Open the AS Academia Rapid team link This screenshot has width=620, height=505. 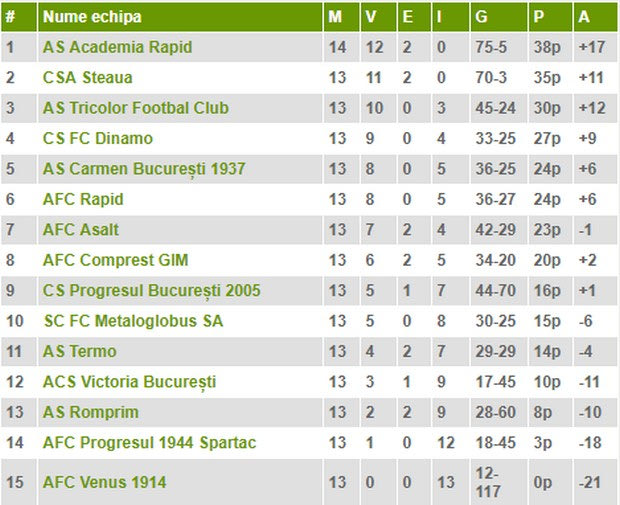coord(117,47)
